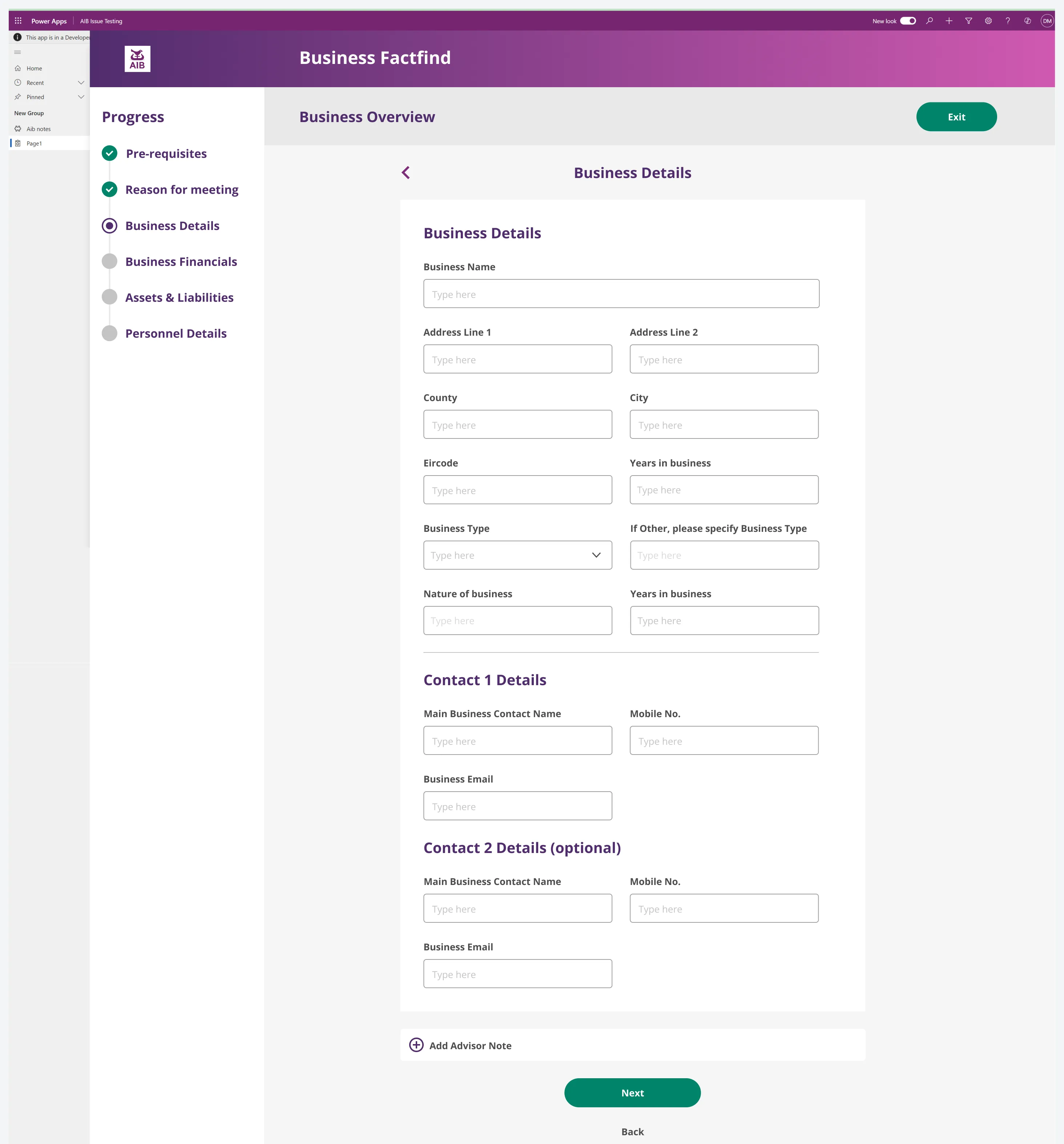The width and height of the screenshot is (1064, 1144).
Task: Expand the Pinned section chevron
Action: 81,97
